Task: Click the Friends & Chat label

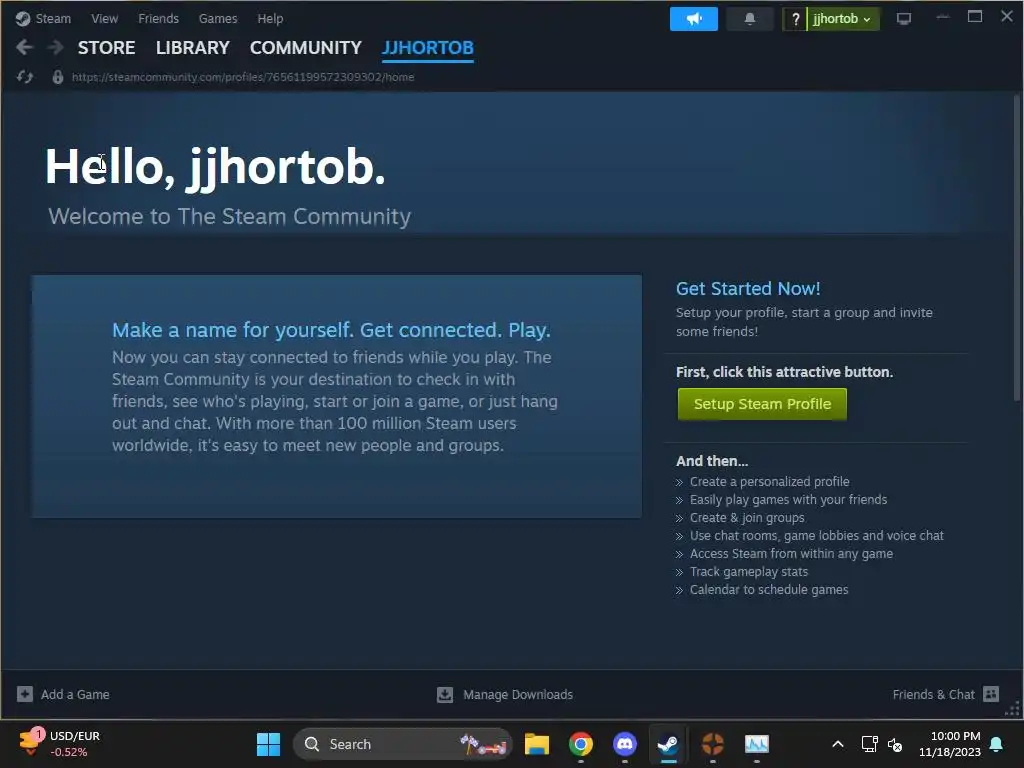Action: click(x=933, y=694)
